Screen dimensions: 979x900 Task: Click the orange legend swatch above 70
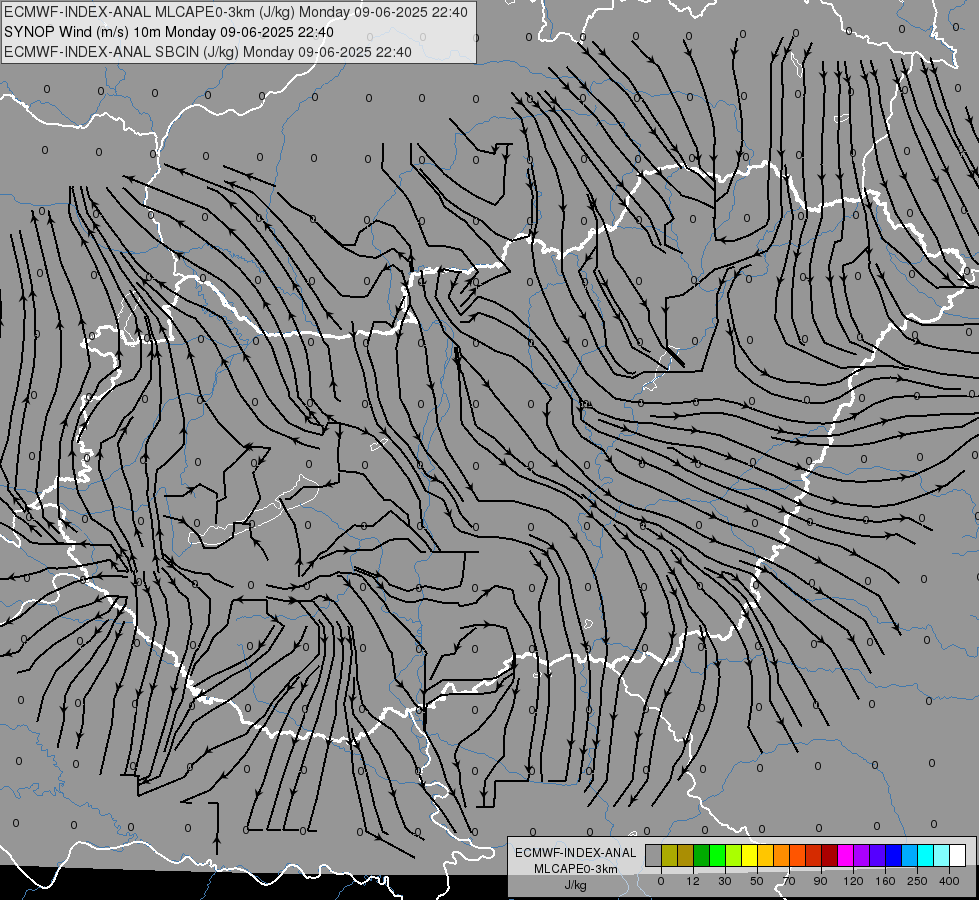pos(782,855)
